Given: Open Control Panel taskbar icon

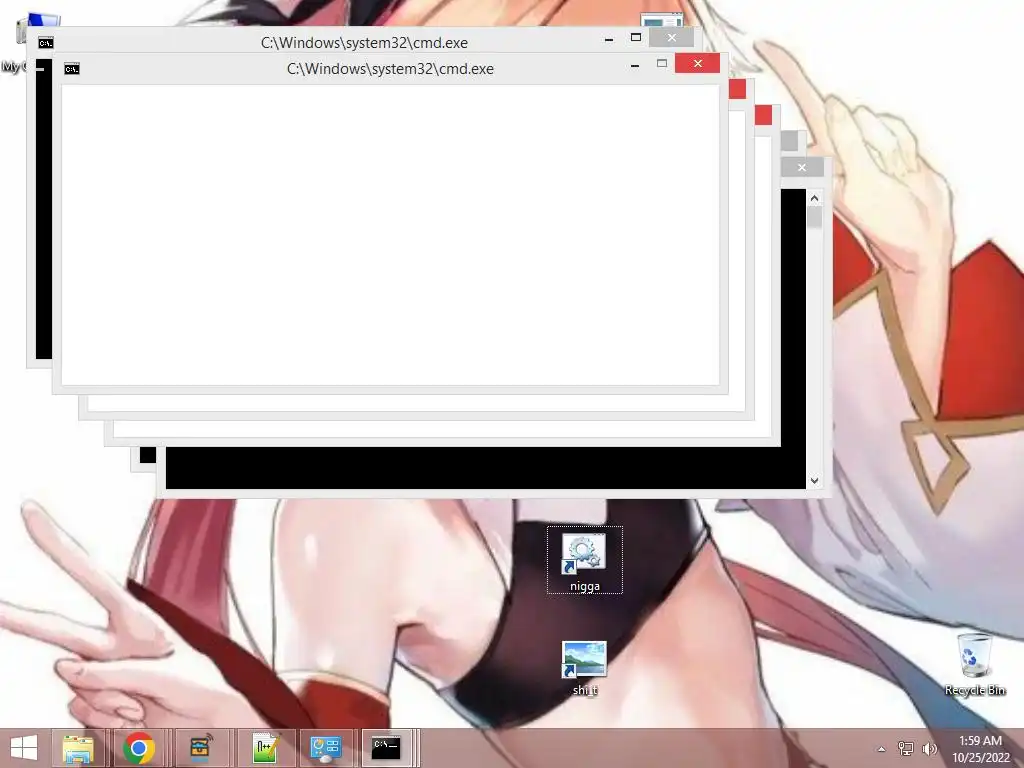Looking at the screenshot, I should pyautogui.click(x=325, y=748).
